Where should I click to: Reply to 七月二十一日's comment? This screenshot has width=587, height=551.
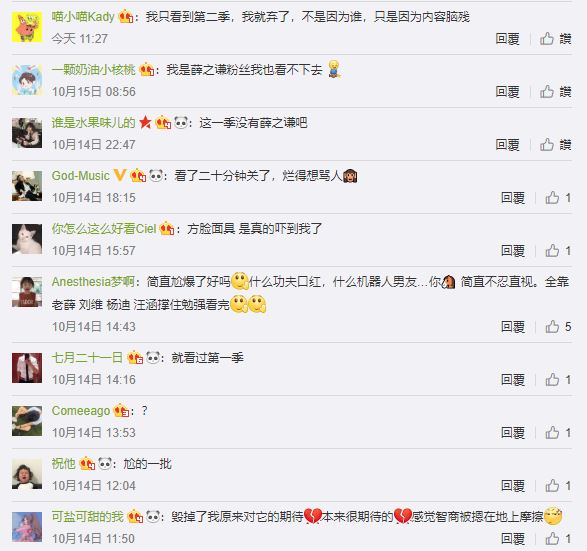(x=513, y=380)
